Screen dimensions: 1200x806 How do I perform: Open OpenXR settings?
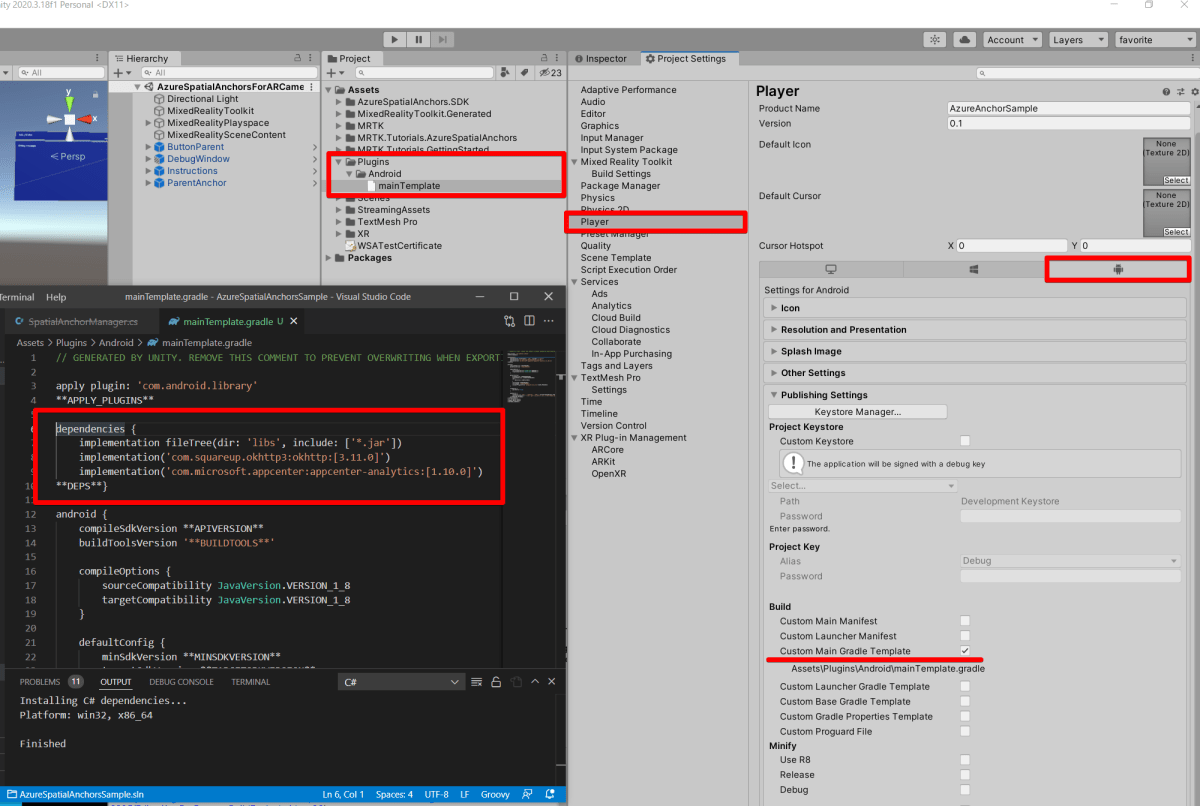[608, 474]
